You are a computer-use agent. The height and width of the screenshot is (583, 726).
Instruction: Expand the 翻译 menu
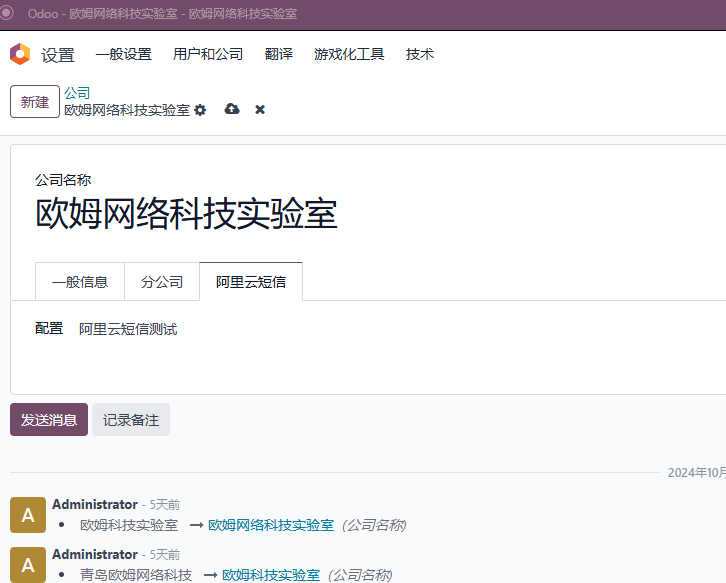click(279, 54)
